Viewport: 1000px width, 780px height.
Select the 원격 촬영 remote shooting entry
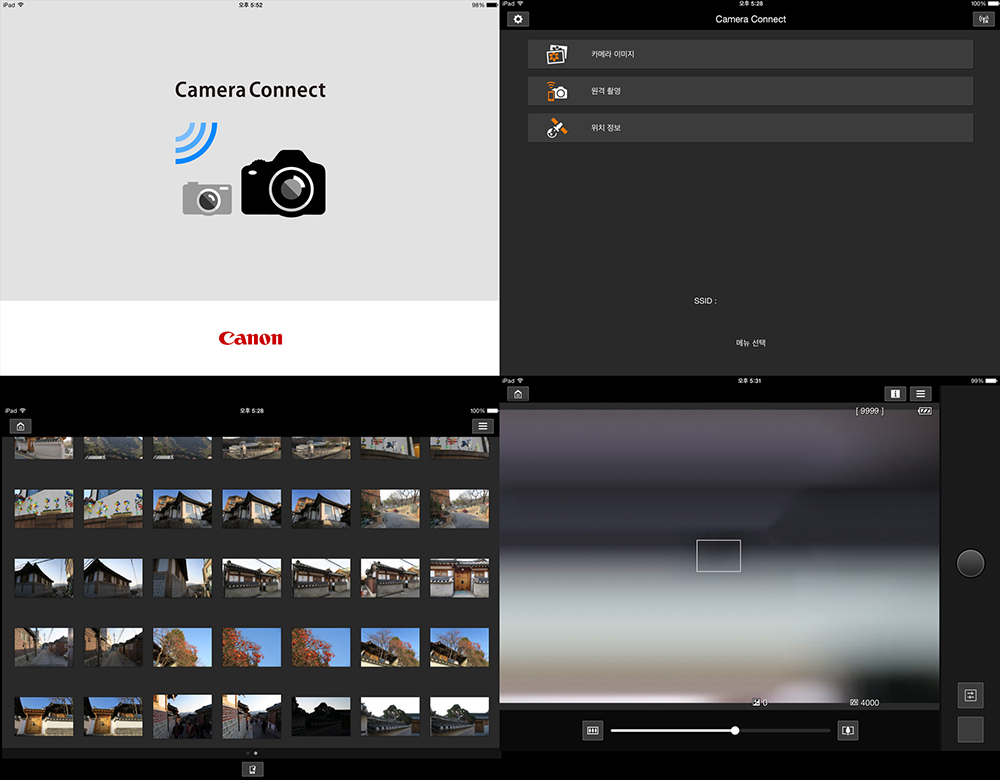pos(750,91)
